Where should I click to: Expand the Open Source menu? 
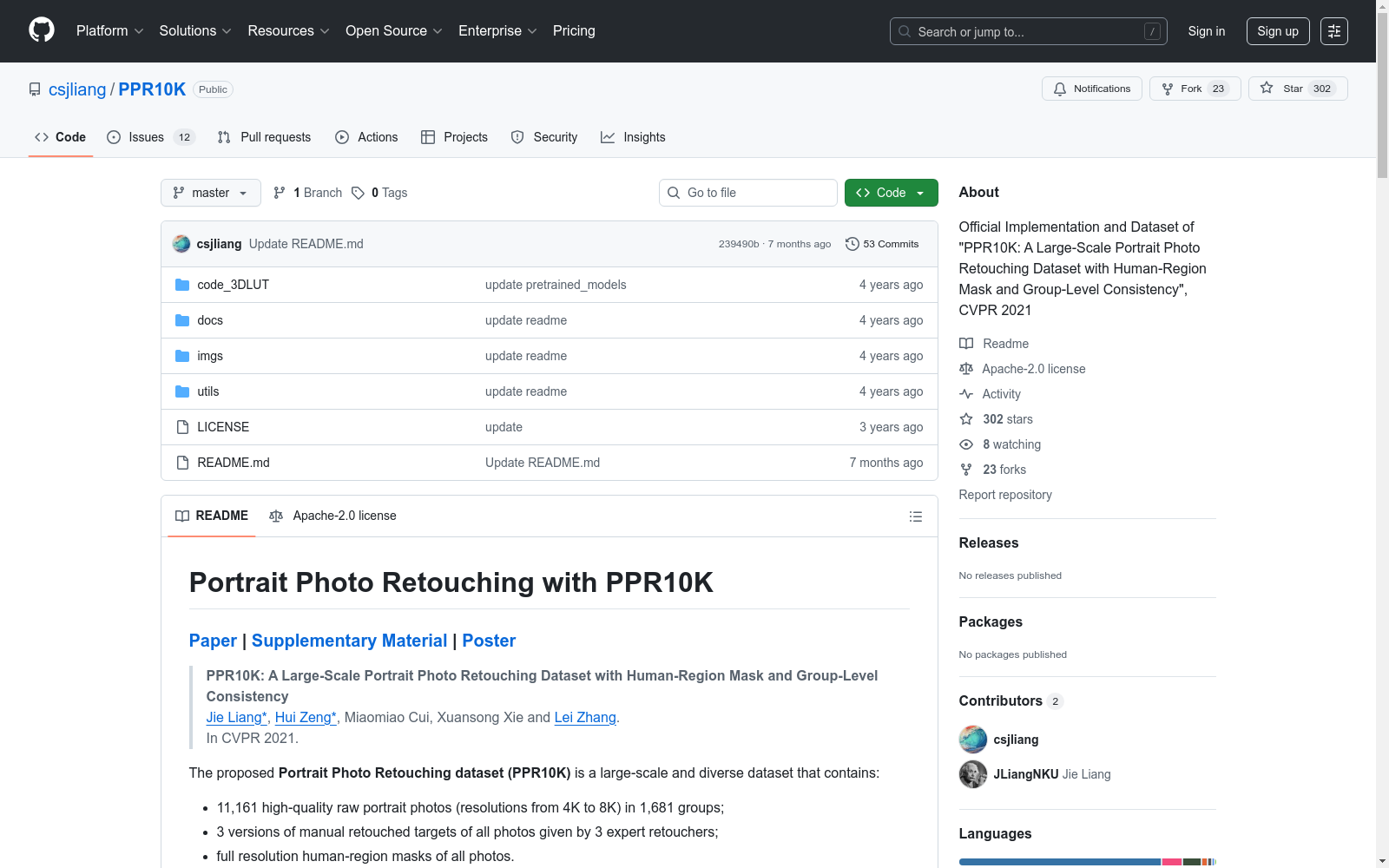(x=394, y=31)
